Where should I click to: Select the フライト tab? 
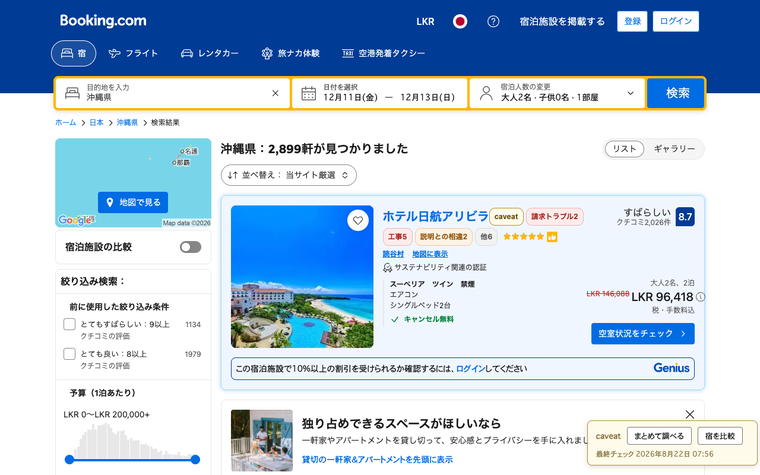click(x=133, y=53)
